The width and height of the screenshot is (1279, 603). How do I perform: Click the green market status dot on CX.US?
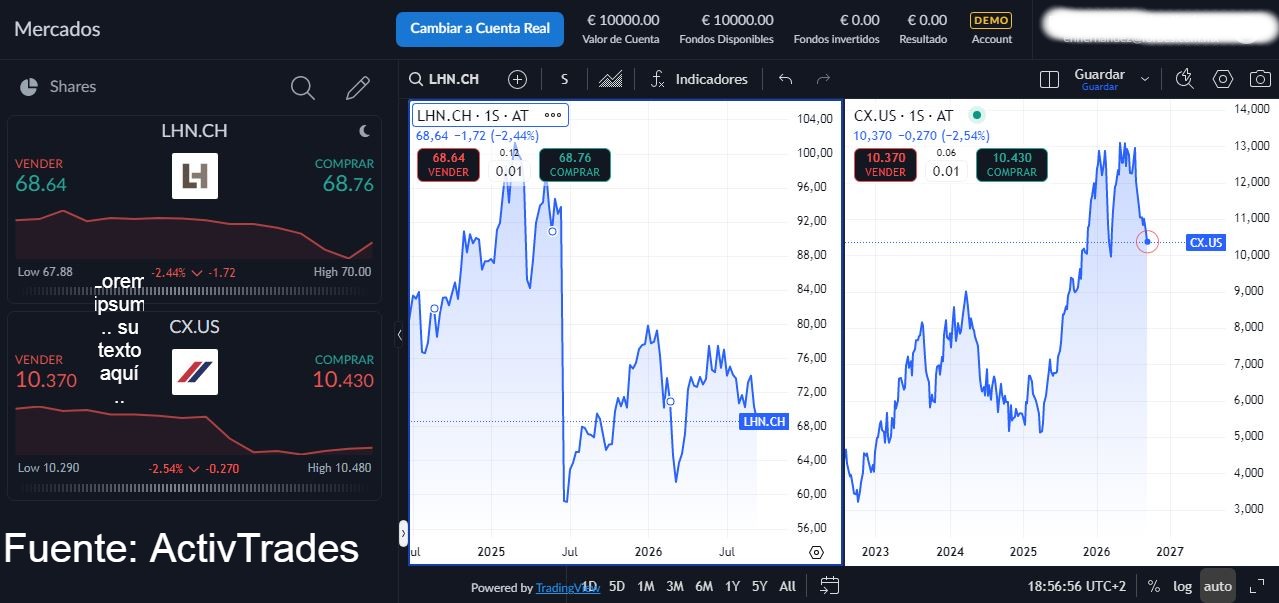pyautogui.click(x=977, y=115)
